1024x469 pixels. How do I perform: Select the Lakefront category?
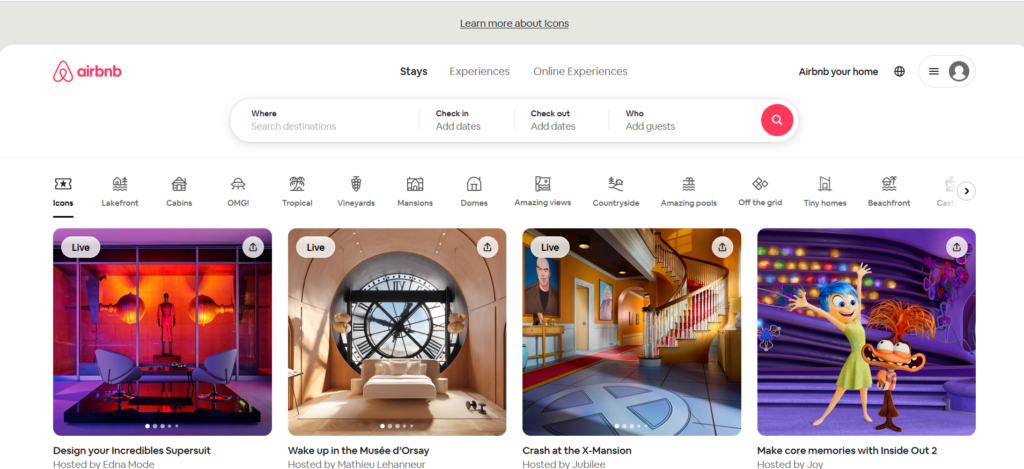click(x=120, y=192)
